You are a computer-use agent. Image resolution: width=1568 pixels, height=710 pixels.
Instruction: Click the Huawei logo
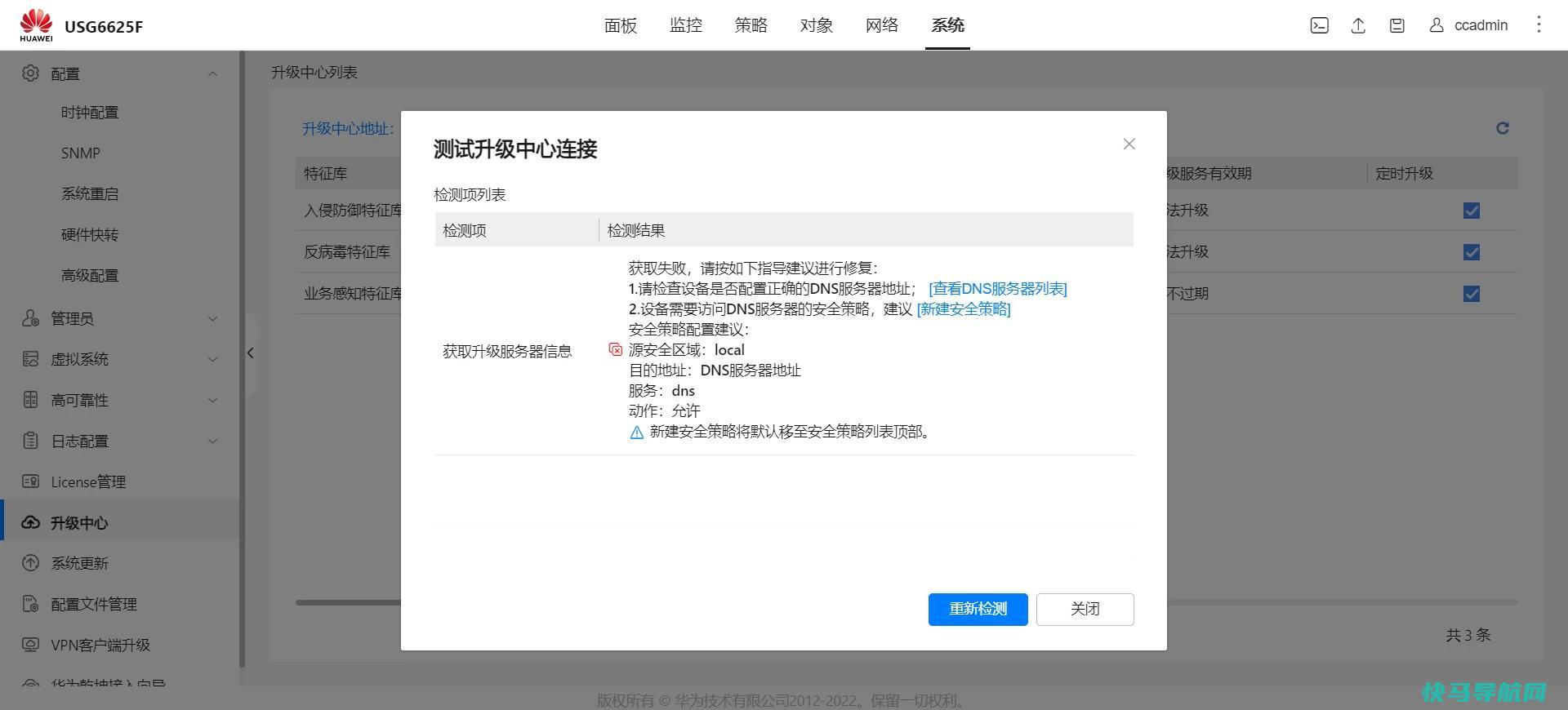tap(36, 25)
